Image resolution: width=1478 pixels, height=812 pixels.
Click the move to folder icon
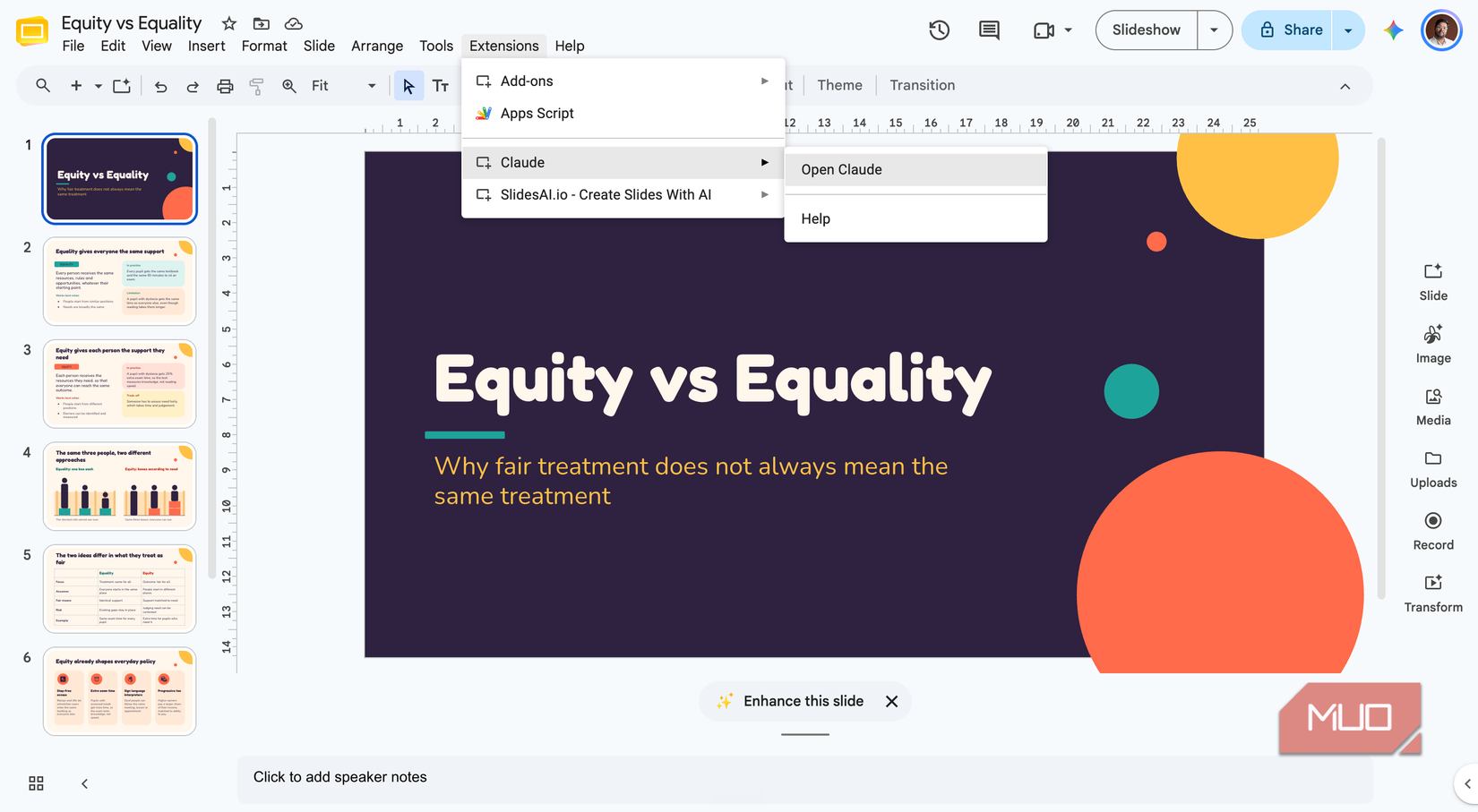pos(261,23)
